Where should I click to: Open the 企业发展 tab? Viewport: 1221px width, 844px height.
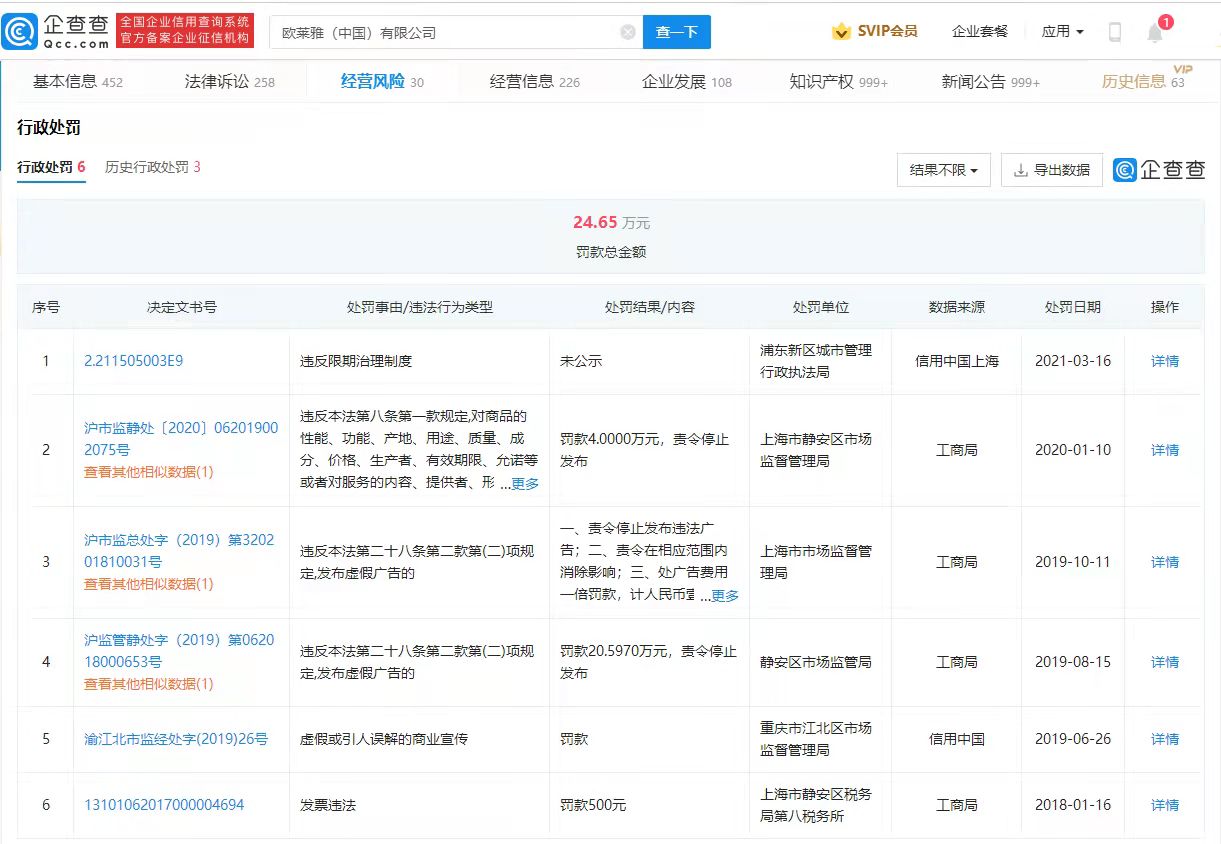coord(687,82)
